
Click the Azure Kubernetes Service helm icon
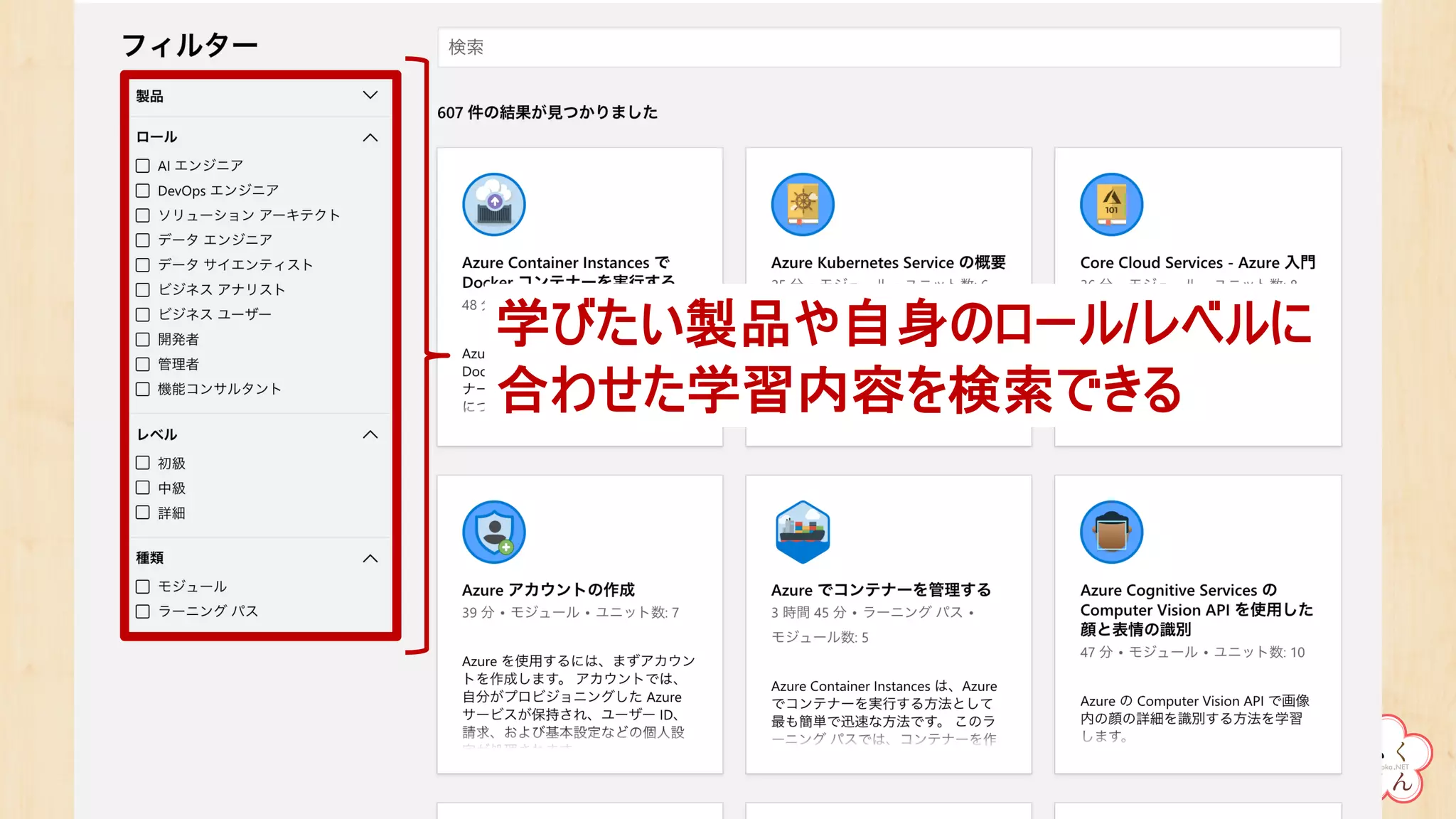803,205
